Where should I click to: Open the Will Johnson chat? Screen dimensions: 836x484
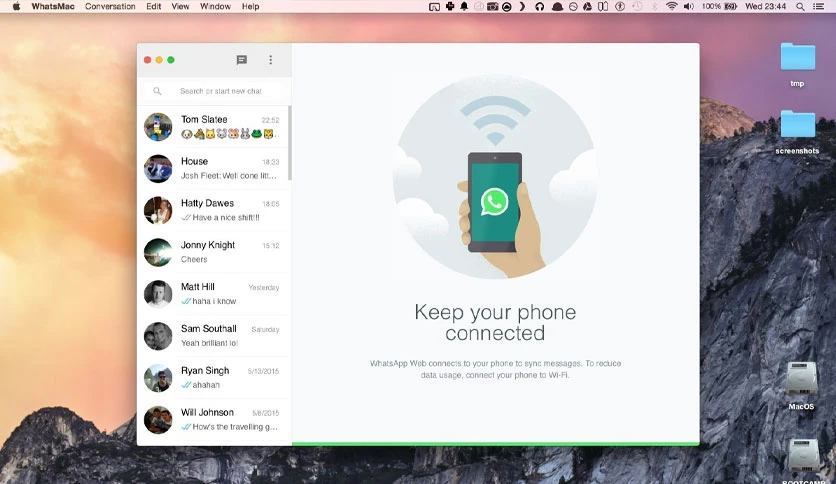[213, 420]
